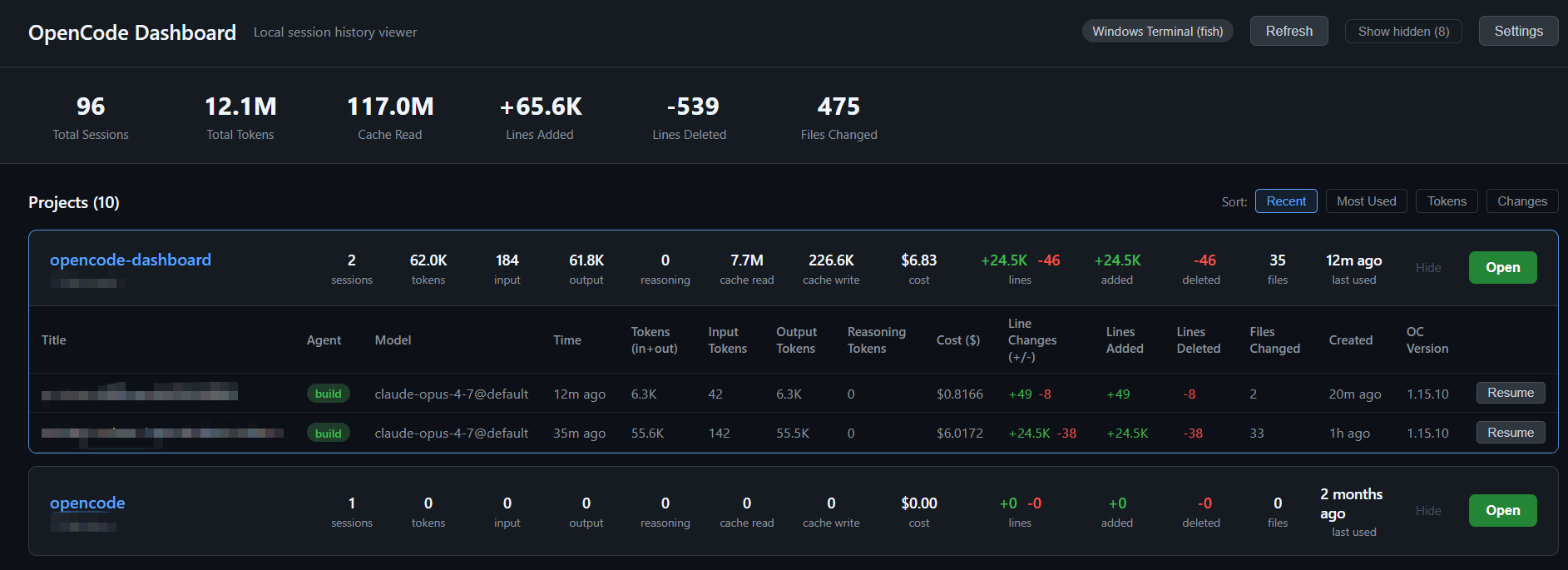Image resolution: width=1568 pixels, height=570 pixels.
Task: Click the 61.8K output value
Action: point(586,260)
